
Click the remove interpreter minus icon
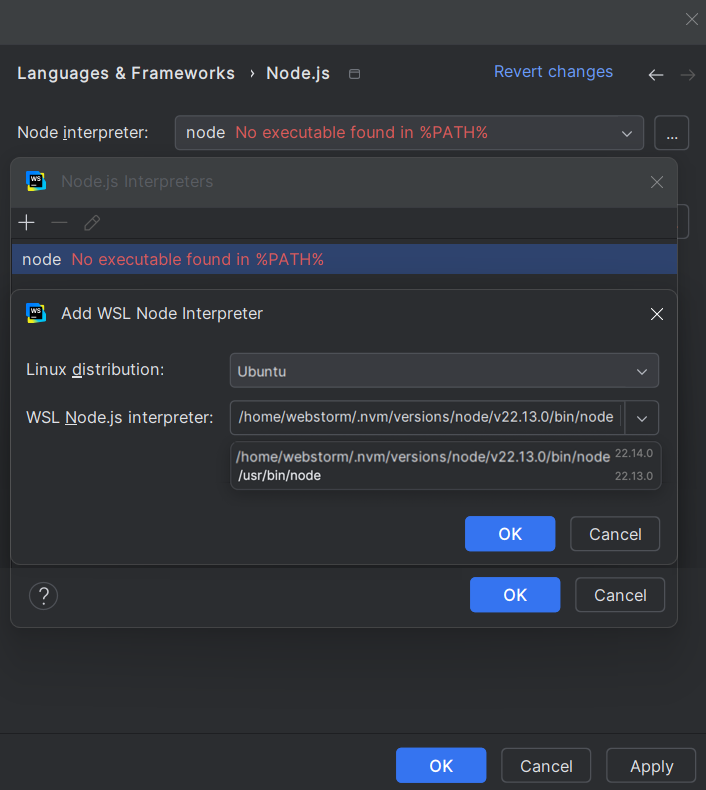(x=60, y=223)
